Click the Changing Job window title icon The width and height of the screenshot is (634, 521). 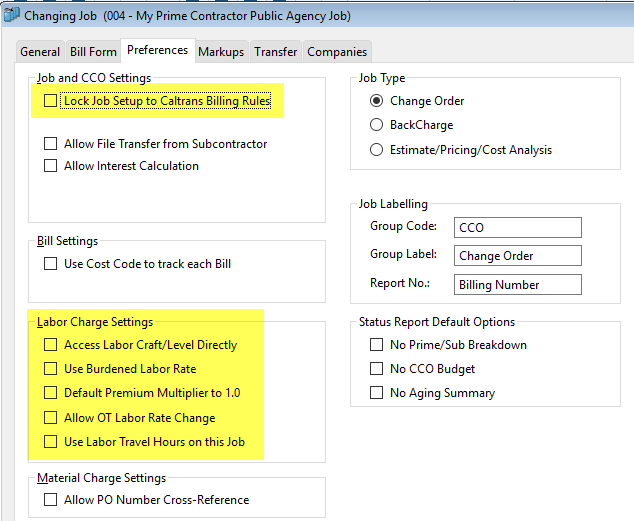[x=11, y=15]
